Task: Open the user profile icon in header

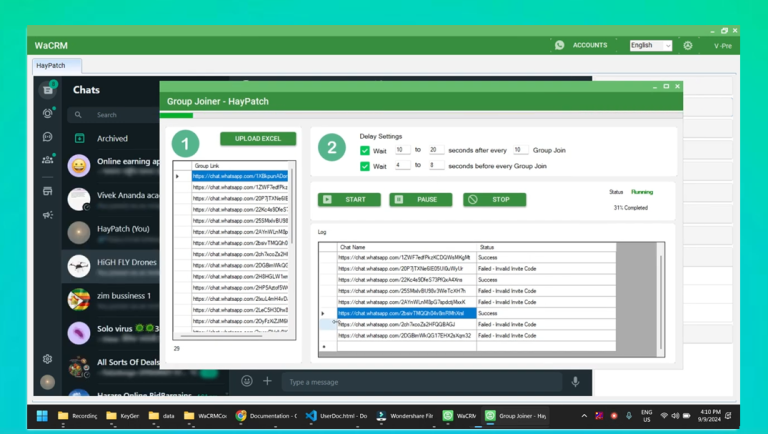Action: click(688, 45)
